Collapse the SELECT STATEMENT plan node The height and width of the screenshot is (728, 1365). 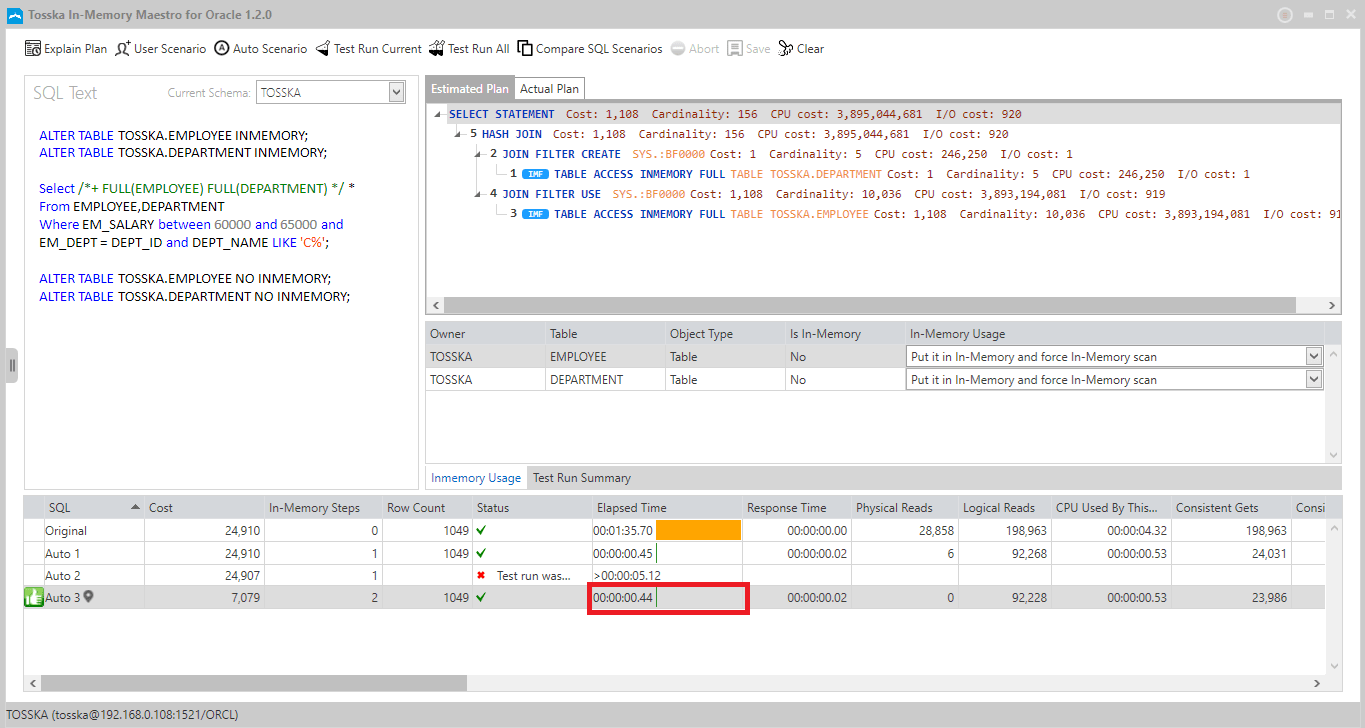439,114
